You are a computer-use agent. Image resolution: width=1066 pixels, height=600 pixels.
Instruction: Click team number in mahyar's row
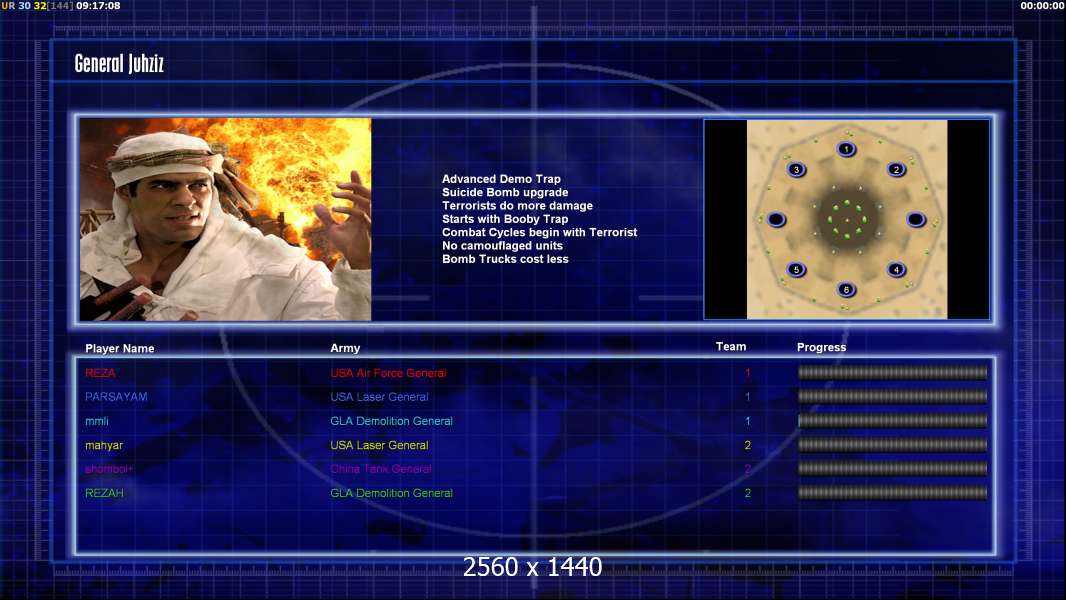pos(748,446)
